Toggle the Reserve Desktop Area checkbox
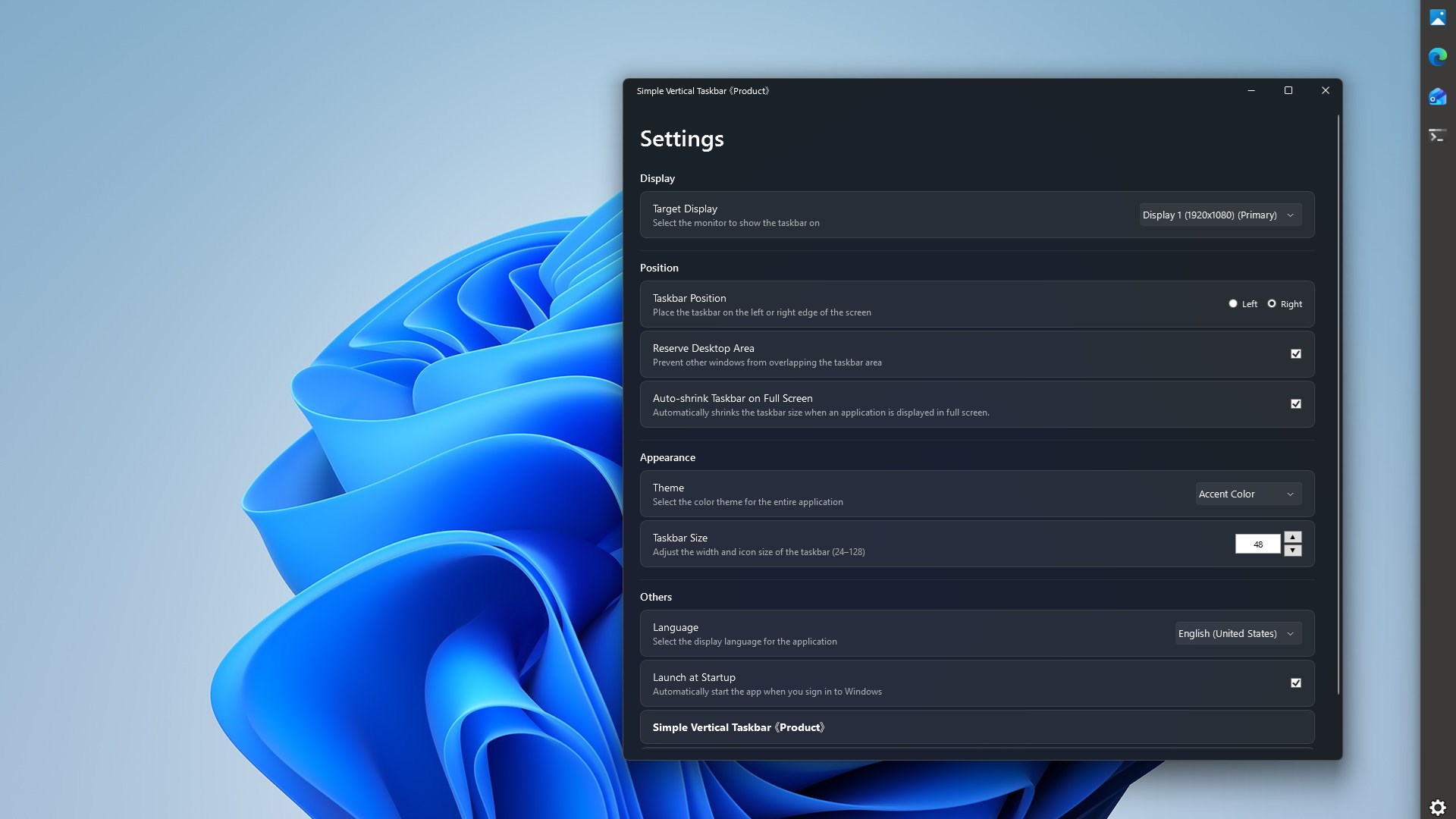This screenshot has height=819, width=1456. pos(1296,353)
